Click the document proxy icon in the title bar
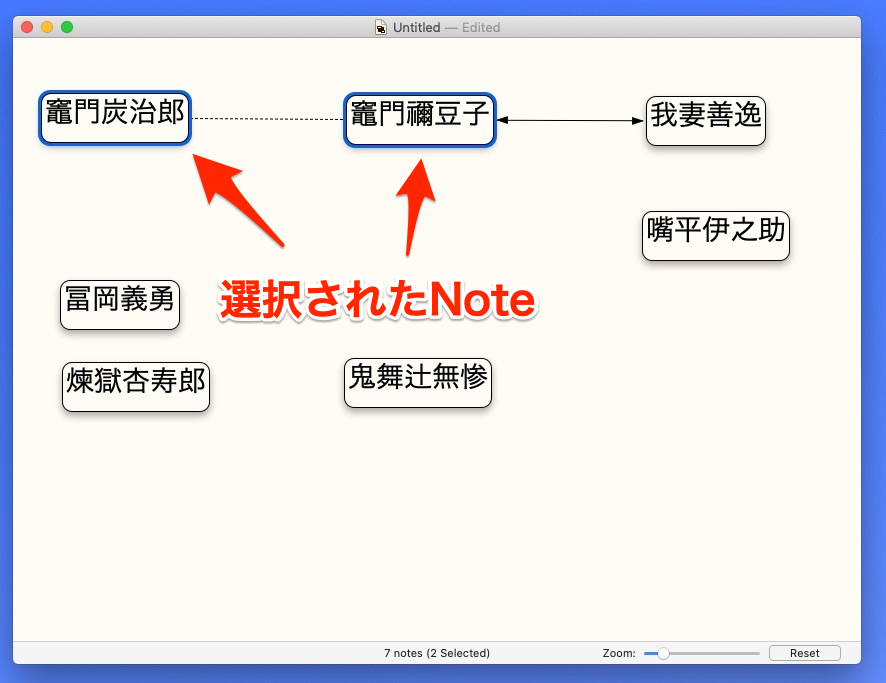 380,27
